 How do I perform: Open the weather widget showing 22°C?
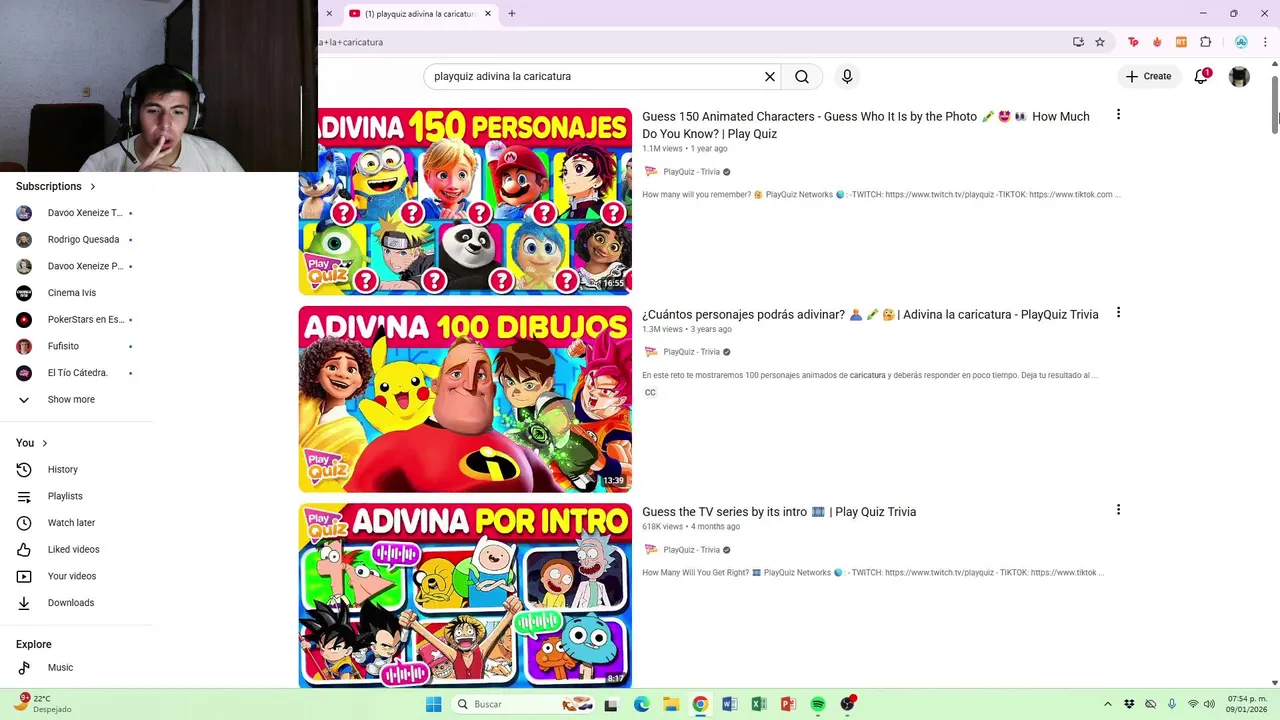(x=42, y=704)
